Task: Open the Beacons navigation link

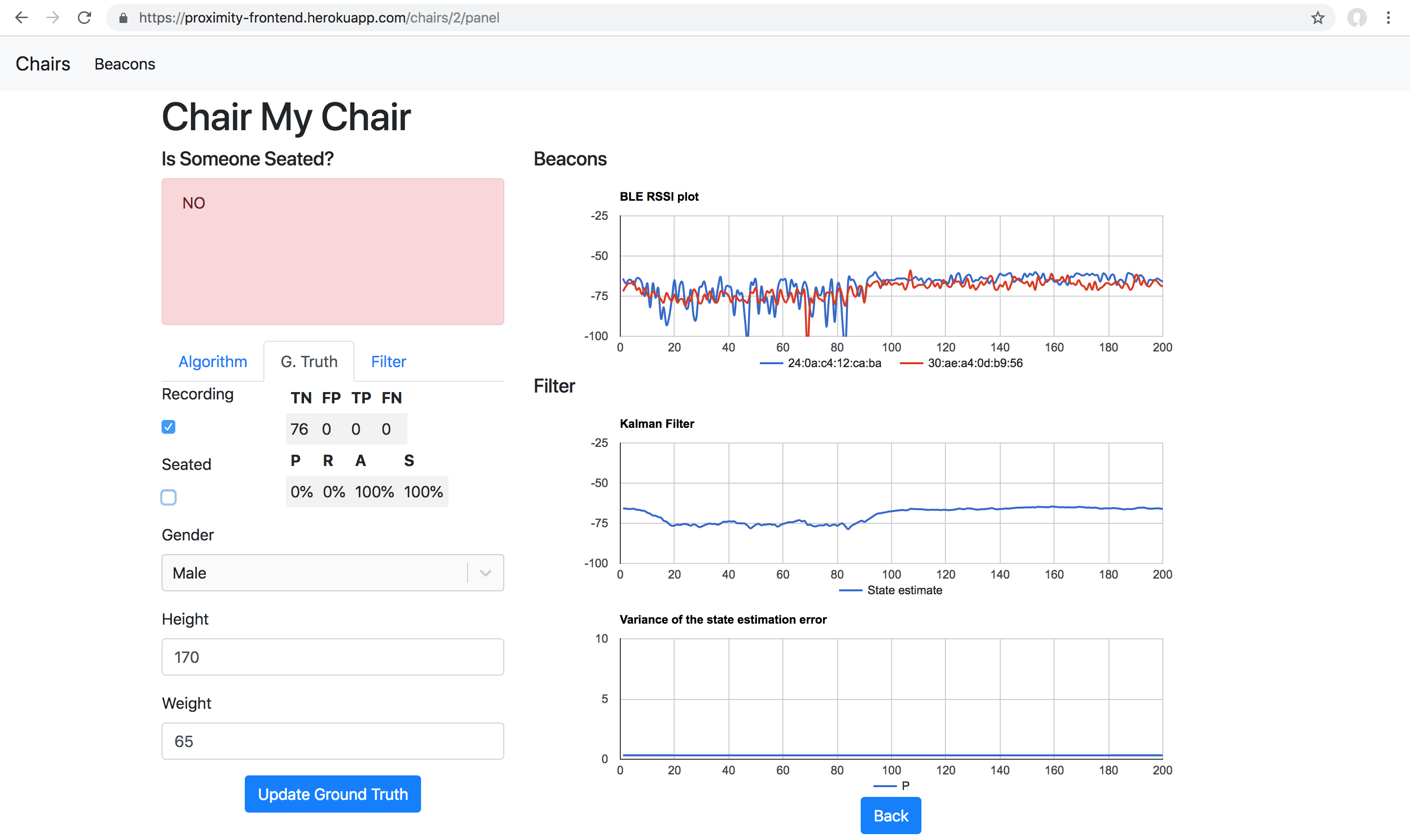Action: (124, 65)
